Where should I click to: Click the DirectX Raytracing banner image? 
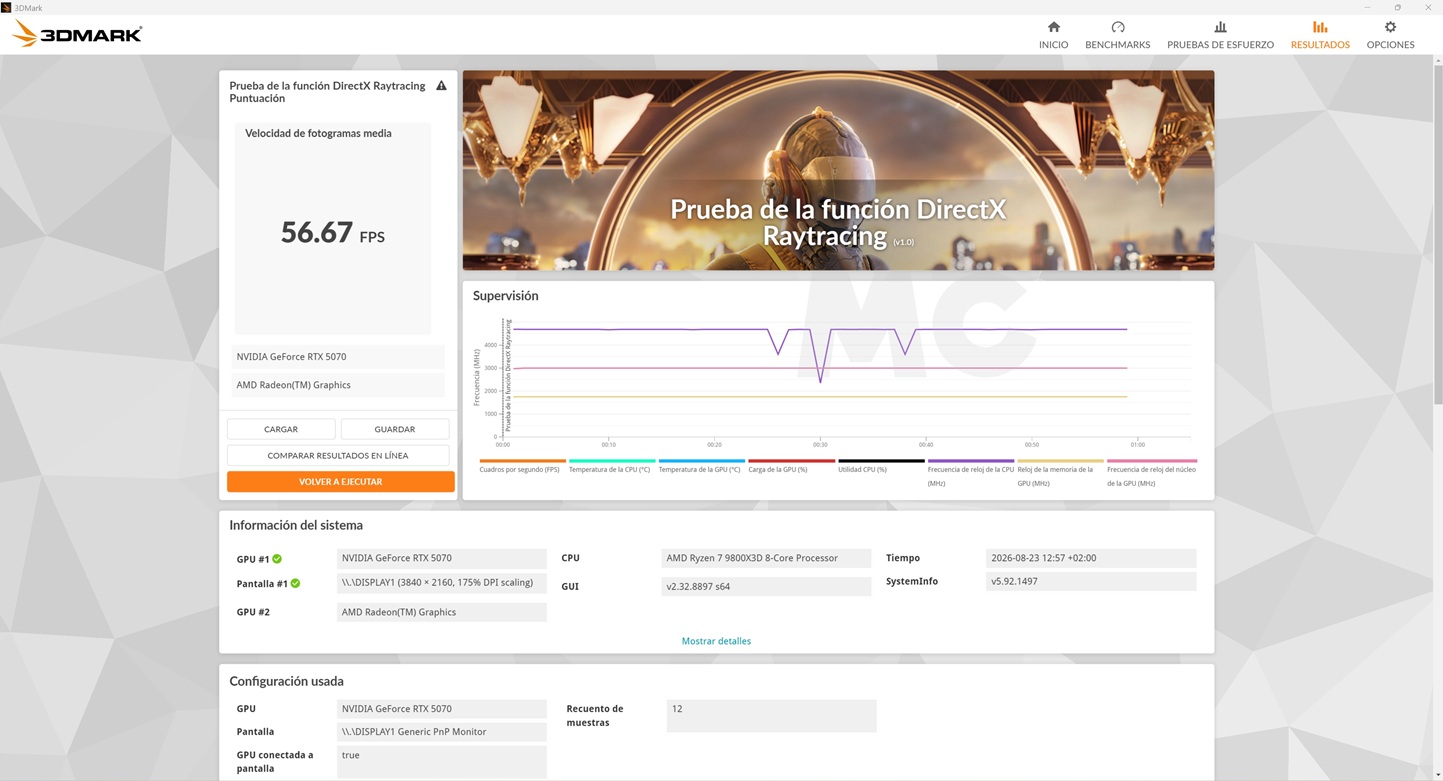tap(838, 170)
